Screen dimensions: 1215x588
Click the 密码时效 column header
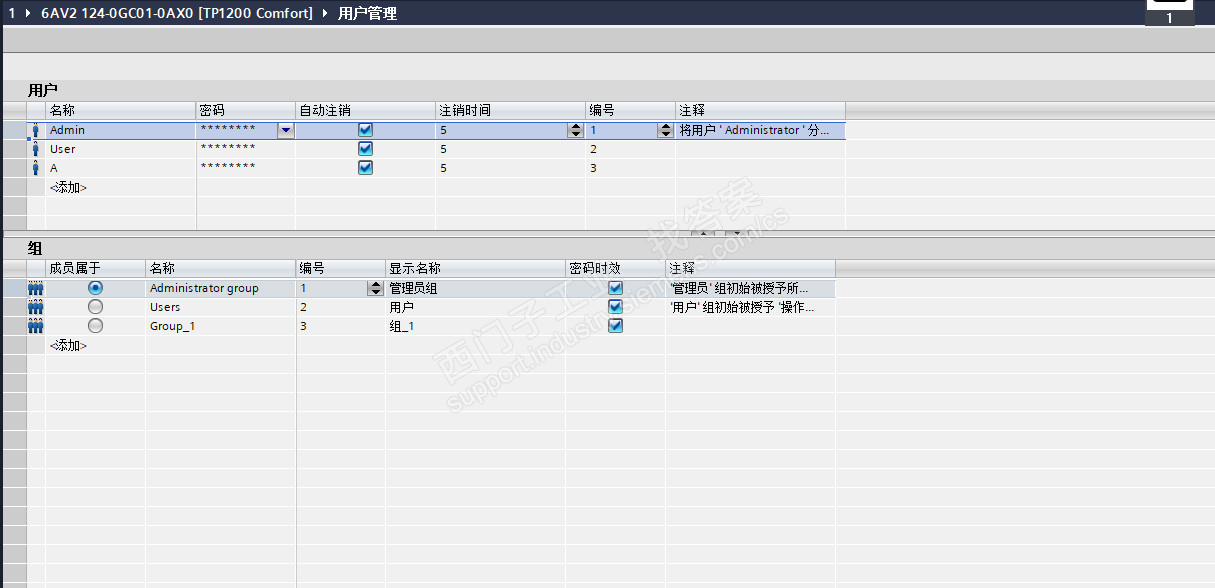(615, 268)
